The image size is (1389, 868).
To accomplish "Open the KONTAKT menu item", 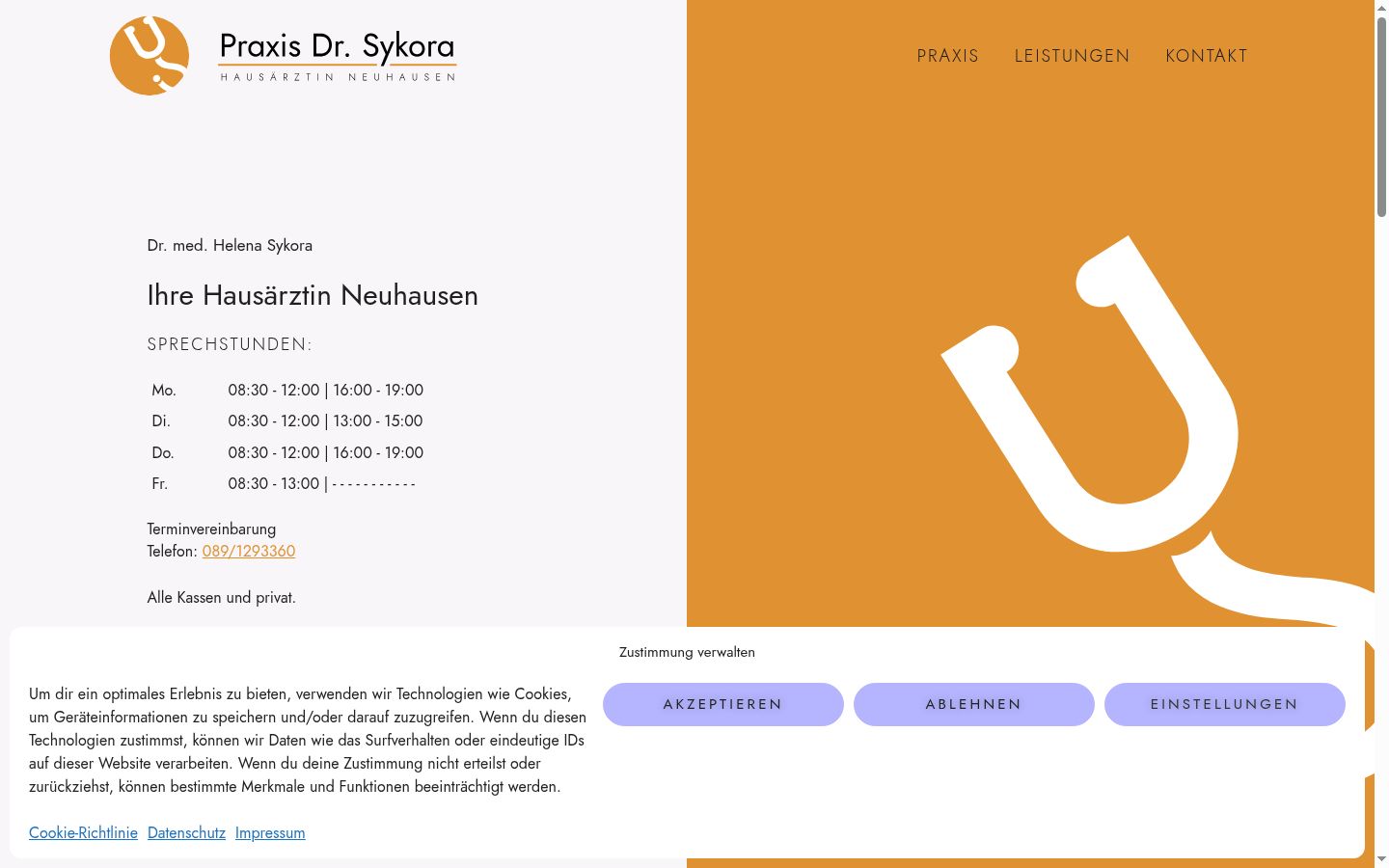I will 1207,56.
